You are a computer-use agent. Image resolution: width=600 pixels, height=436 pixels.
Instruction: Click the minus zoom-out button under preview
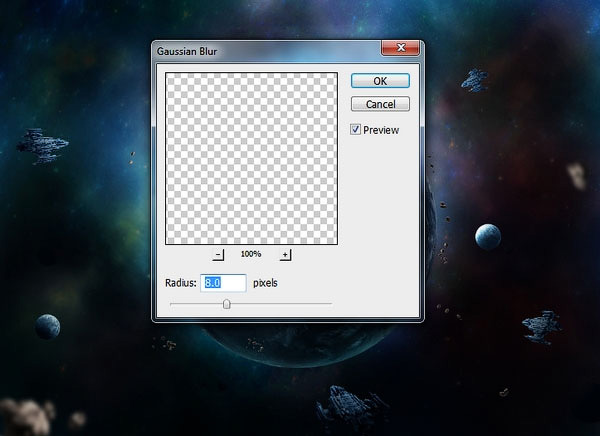pyautogui.click(x=219, y=255)
